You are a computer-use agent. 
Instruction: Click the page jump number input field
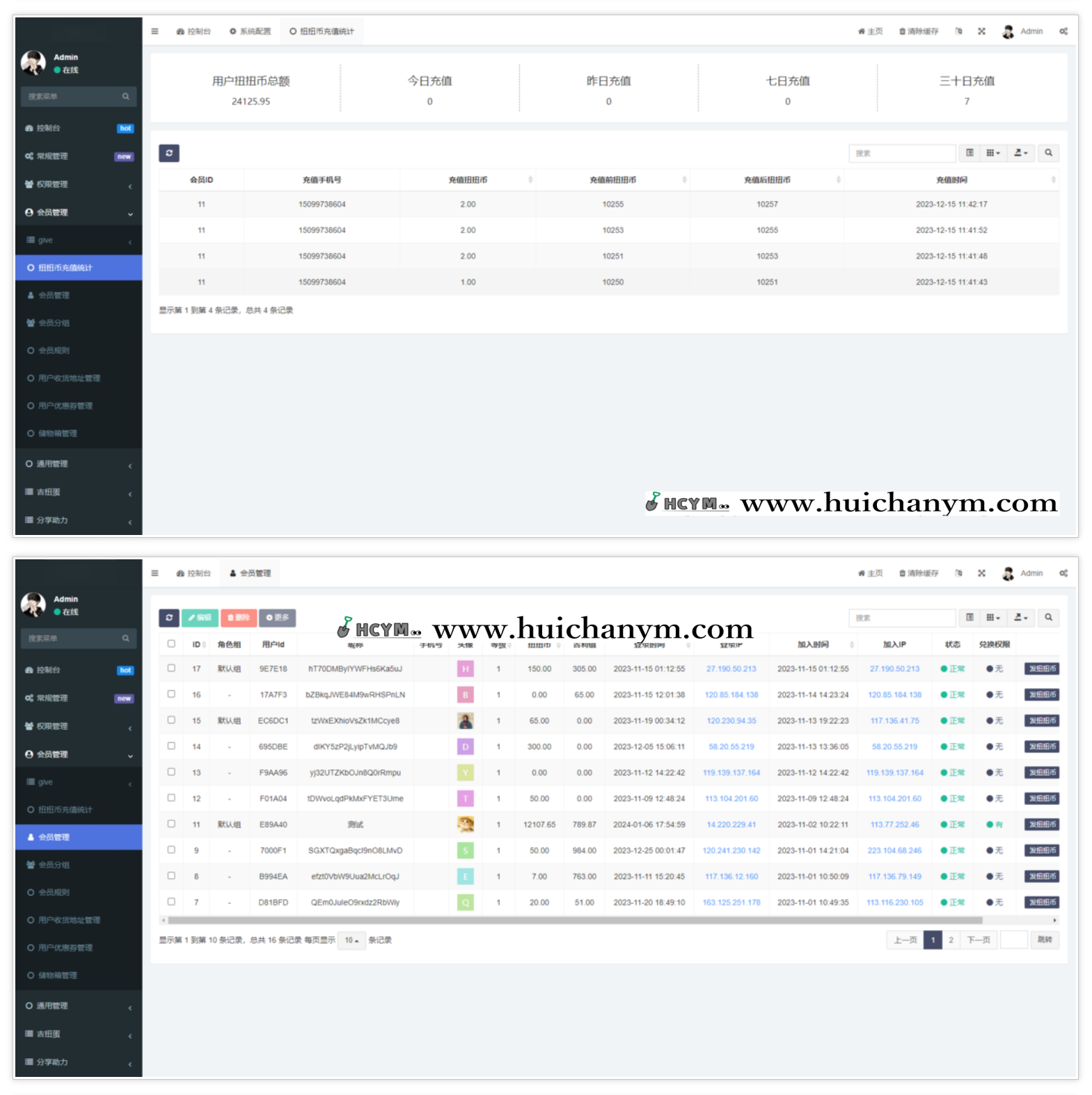(x=1013, y=941)
